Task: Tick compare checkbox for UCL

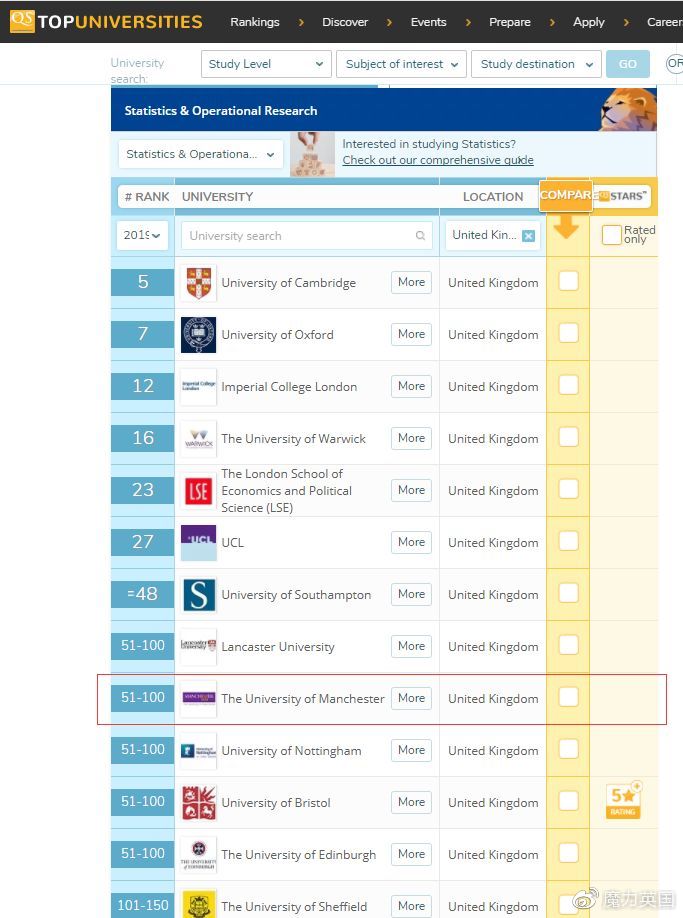Action: click(x=568, y=541)
